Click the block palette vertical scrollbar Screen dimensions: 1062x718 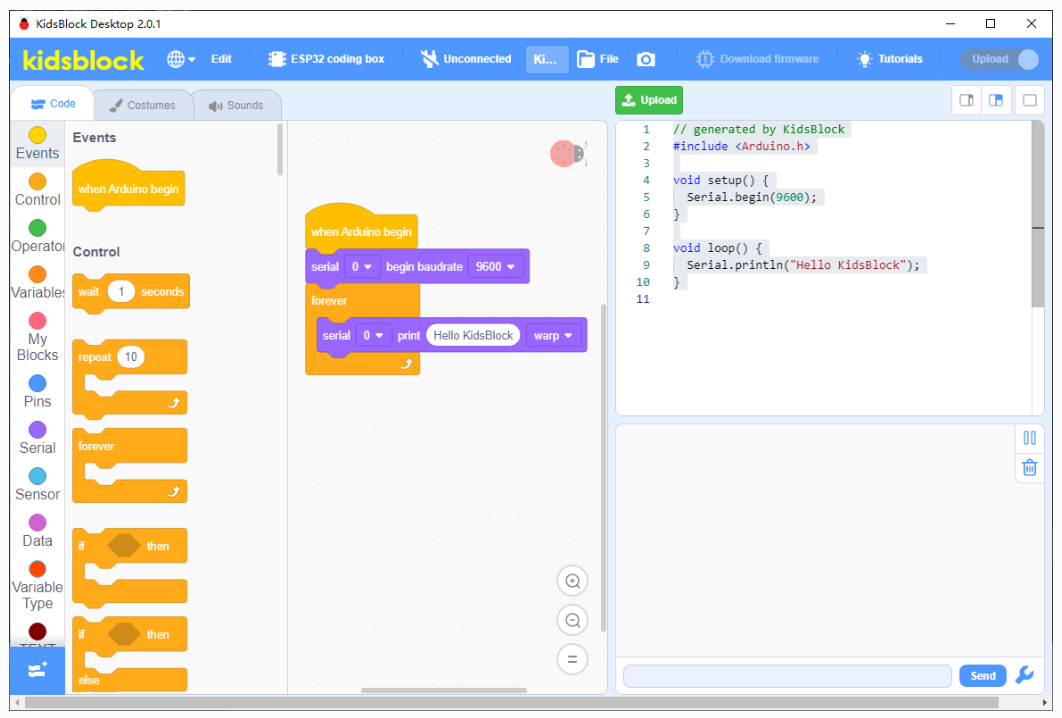tap(280, 150)
